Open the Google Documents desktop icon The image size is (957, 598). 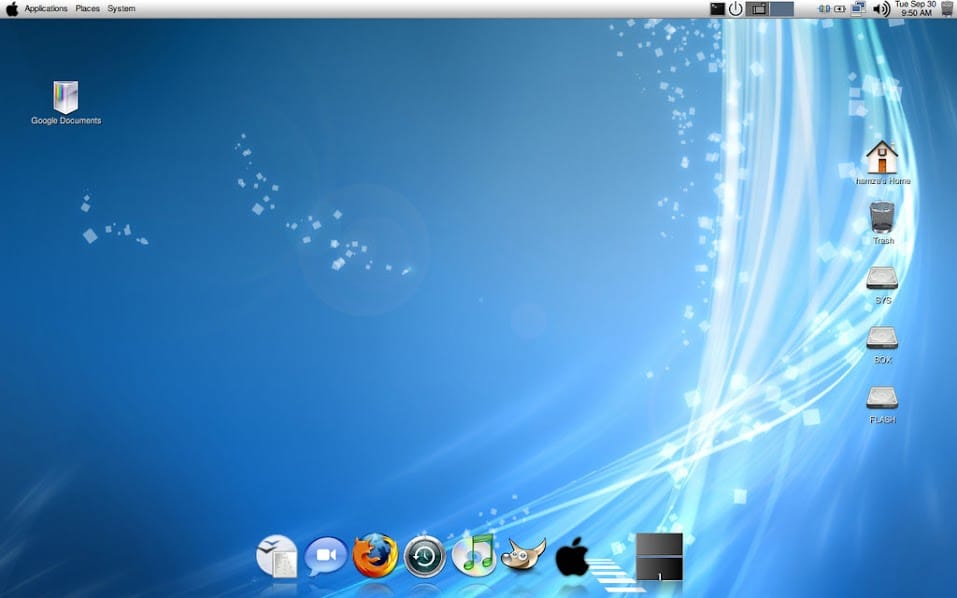tap(65, 98)
